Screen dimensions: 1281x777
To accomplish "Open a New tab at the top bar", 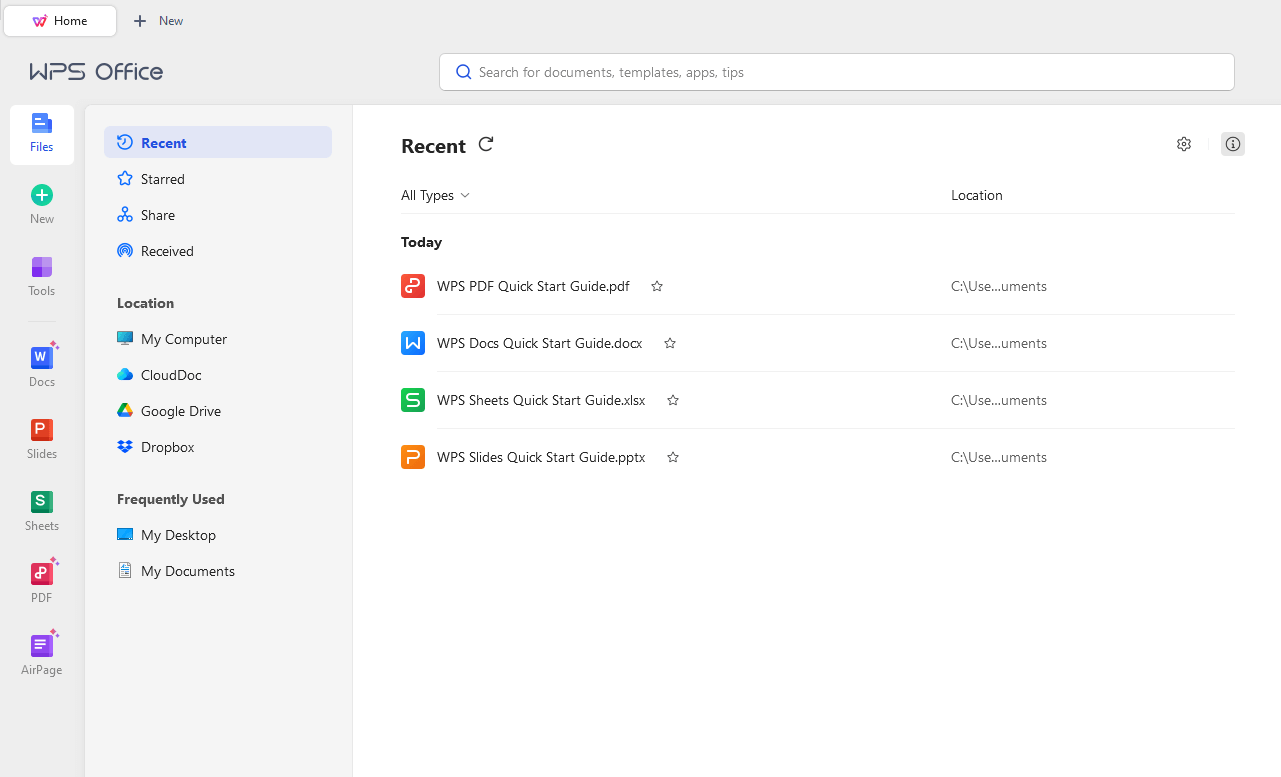I will [157, 20].
